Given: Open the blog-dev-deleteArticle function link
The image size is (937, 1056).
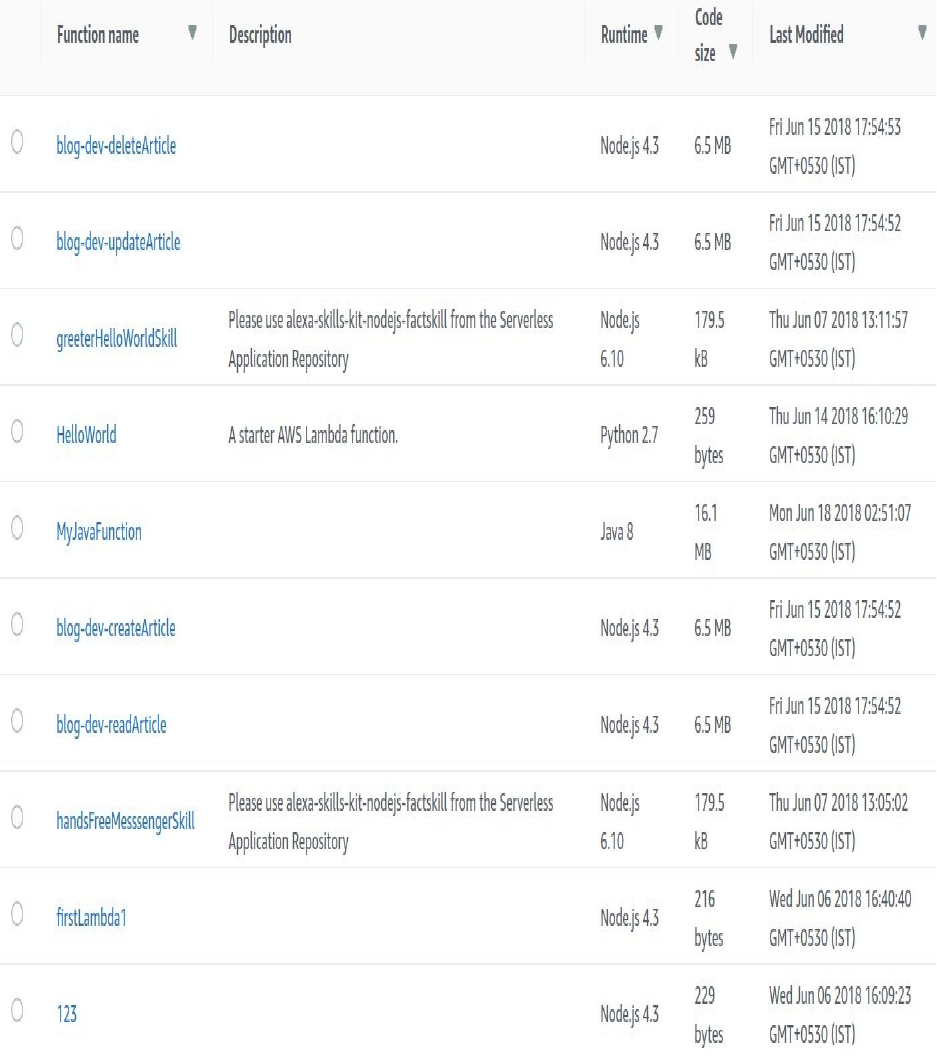Looking at the screenshot, I should pos(116,146).
